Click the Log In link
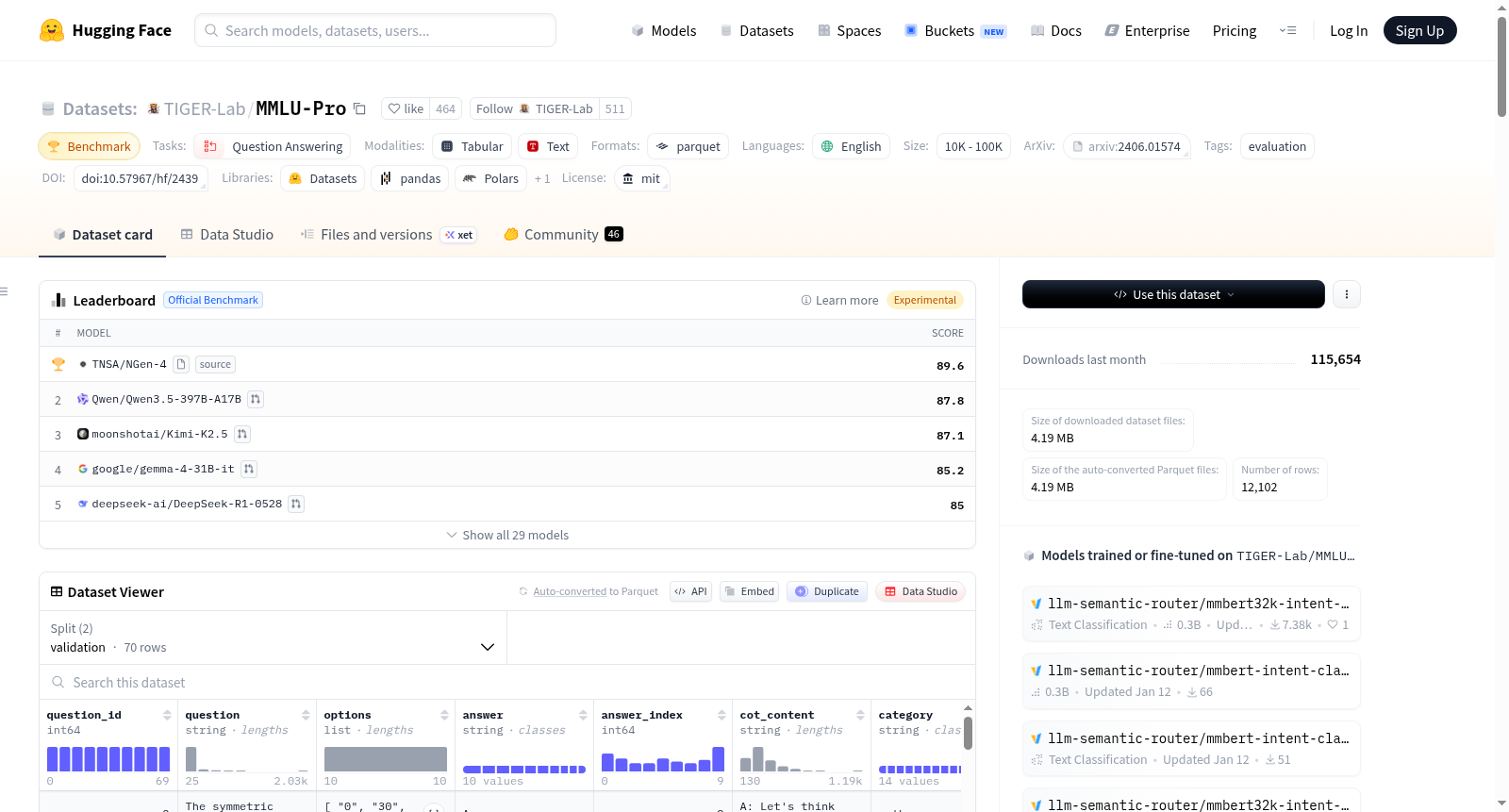This screenshot has height=812, width=1509. [x=1349, y=30]
